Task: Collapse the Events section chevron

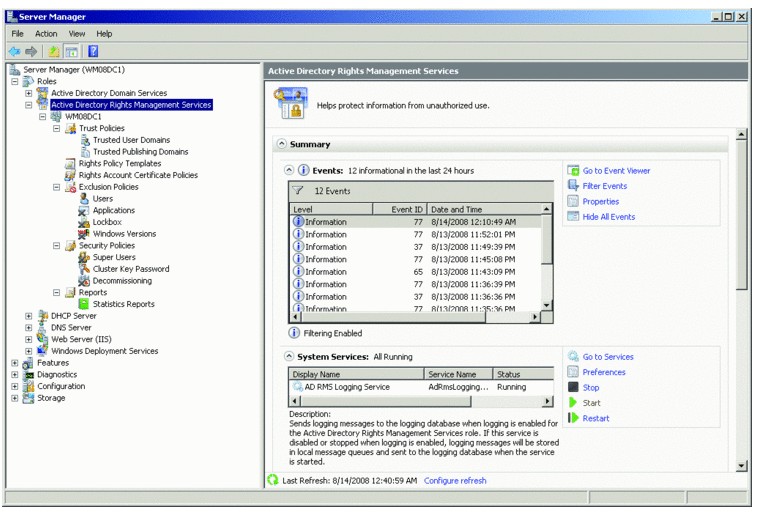Action: pyautogui.click(x=289, y=170)
